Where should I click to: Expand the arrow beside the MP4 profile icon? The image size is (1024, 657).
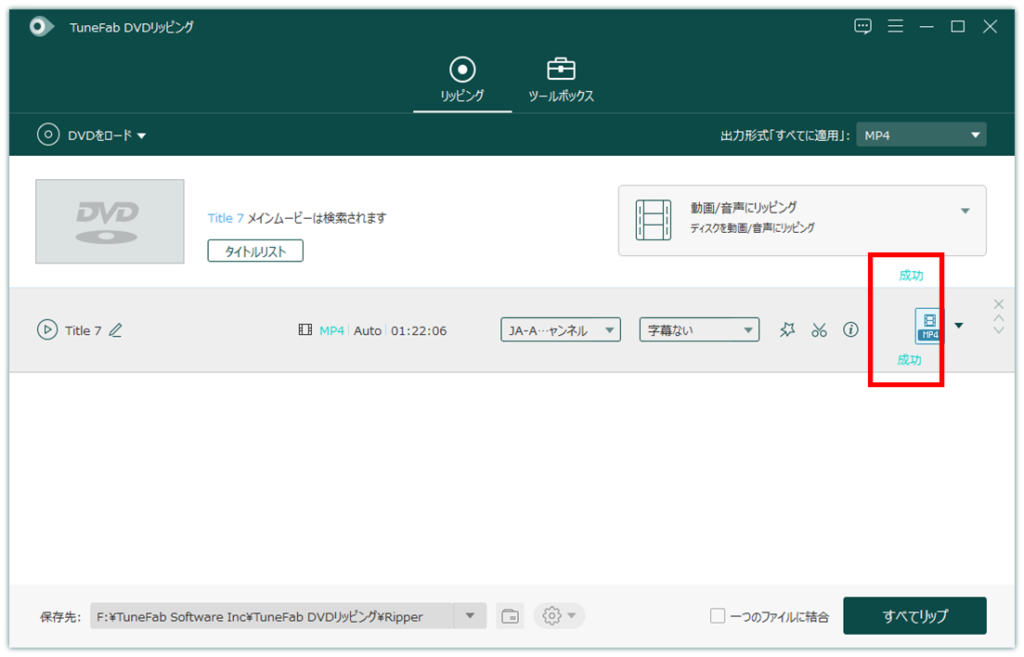click(x=959, y=325)
